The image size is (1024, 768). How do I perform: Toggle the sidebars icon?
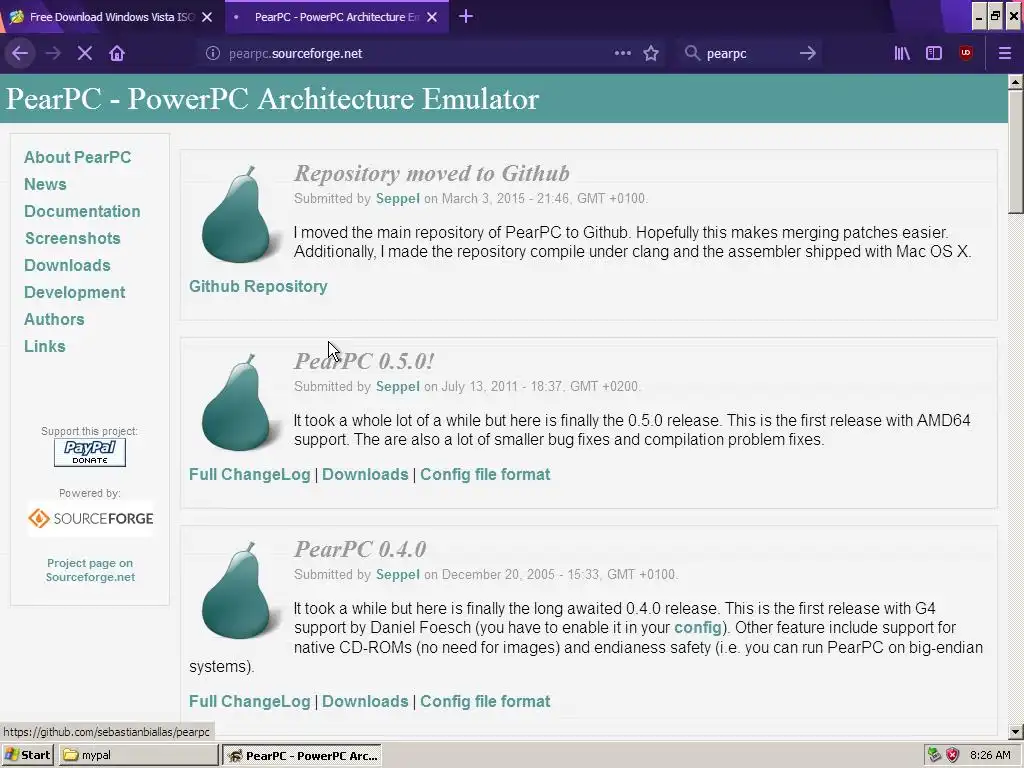coord(934,54)
